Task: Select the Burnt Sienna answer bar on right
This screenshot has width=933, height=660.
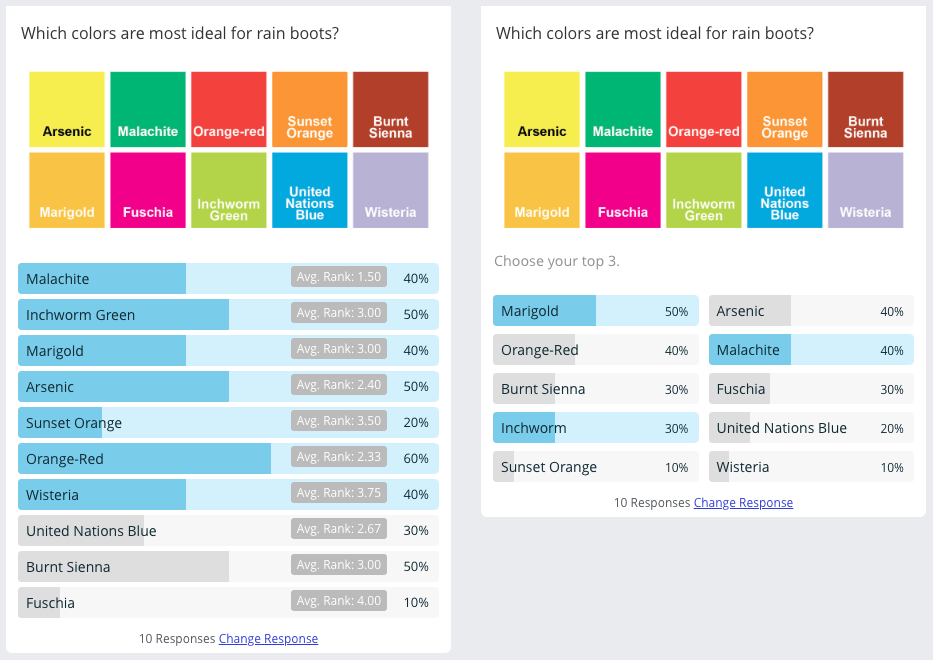Action: pos(595,389)
